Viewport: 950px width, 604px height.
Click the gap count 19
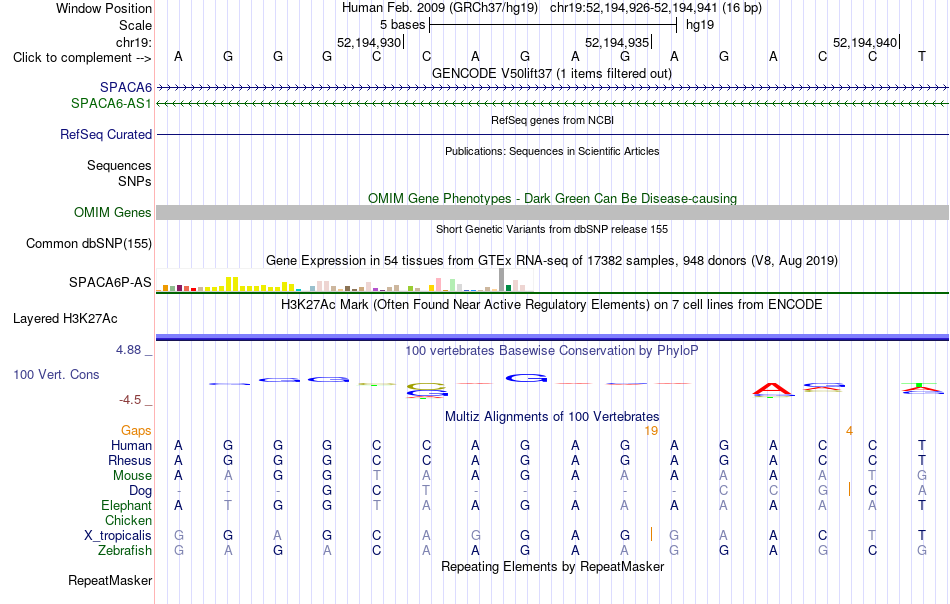(651, 431)
